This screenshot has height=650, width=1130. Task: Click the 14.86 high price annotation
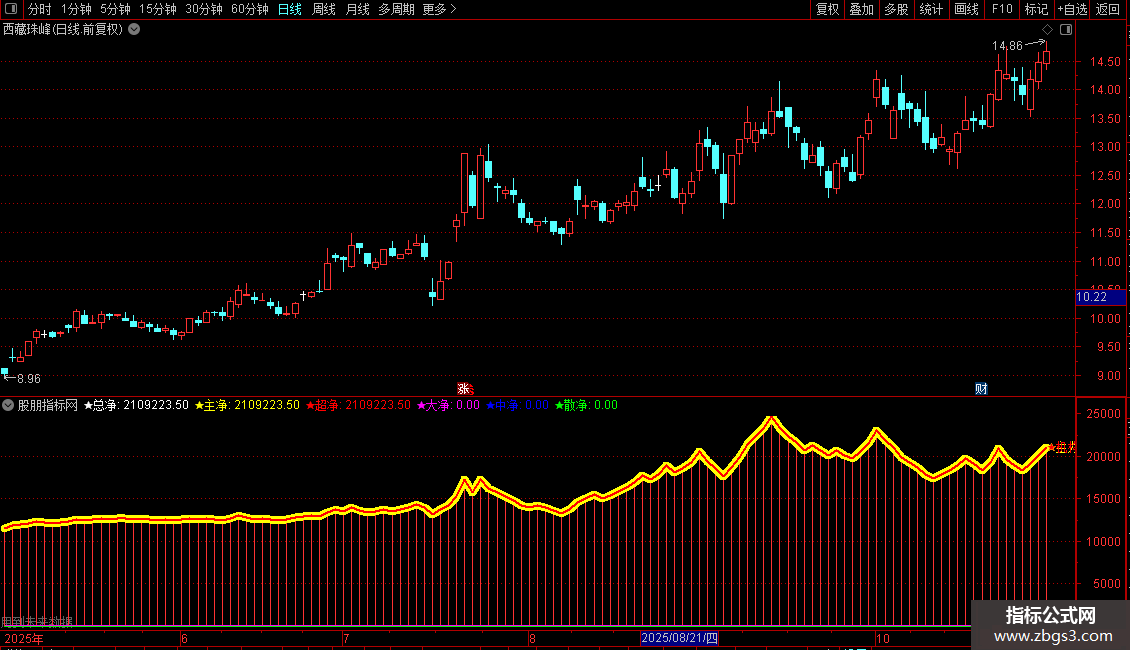point(1007,46)
